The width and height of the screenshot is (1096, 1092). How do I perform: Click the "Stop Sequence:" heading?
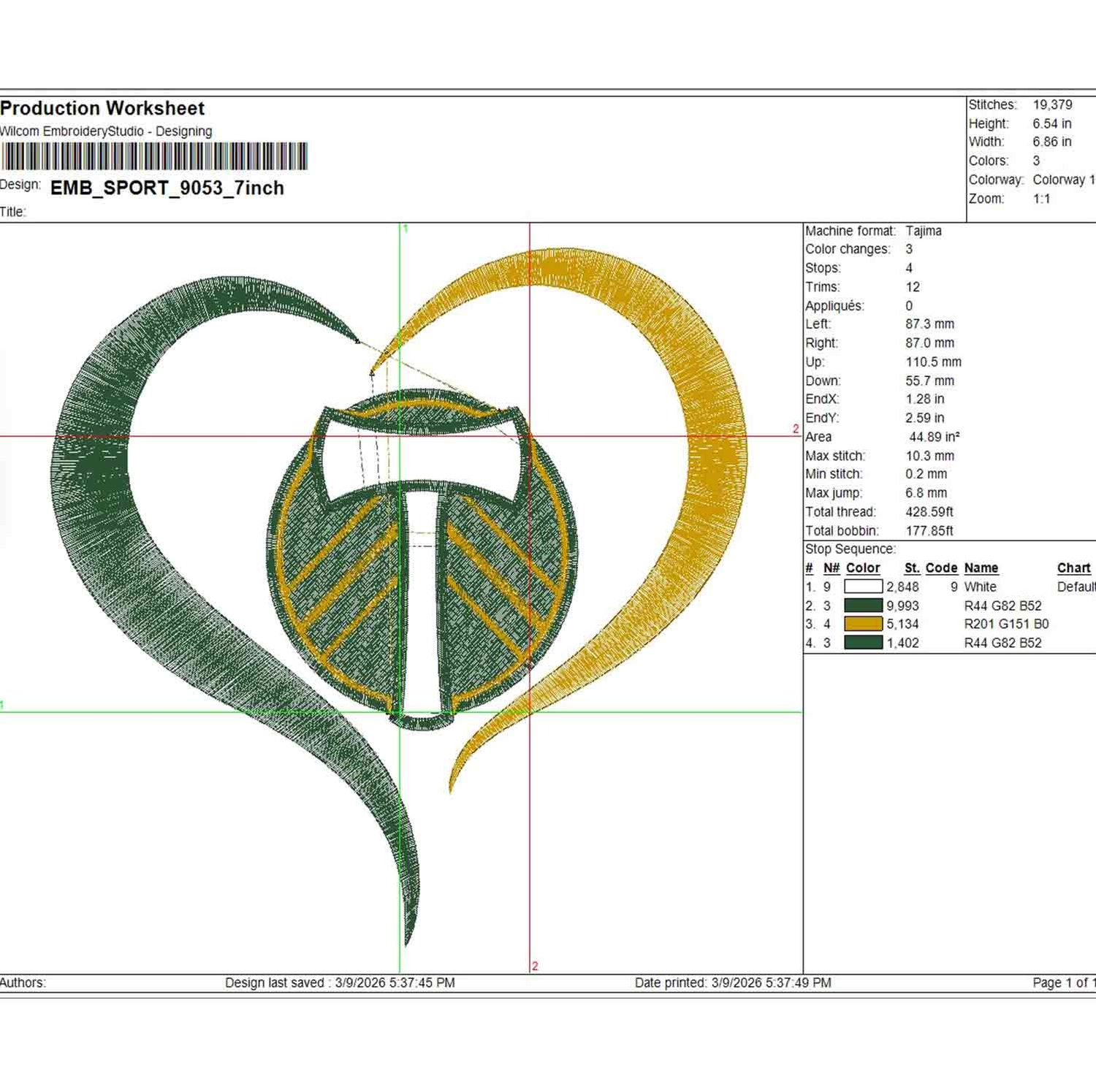[850, 549]
